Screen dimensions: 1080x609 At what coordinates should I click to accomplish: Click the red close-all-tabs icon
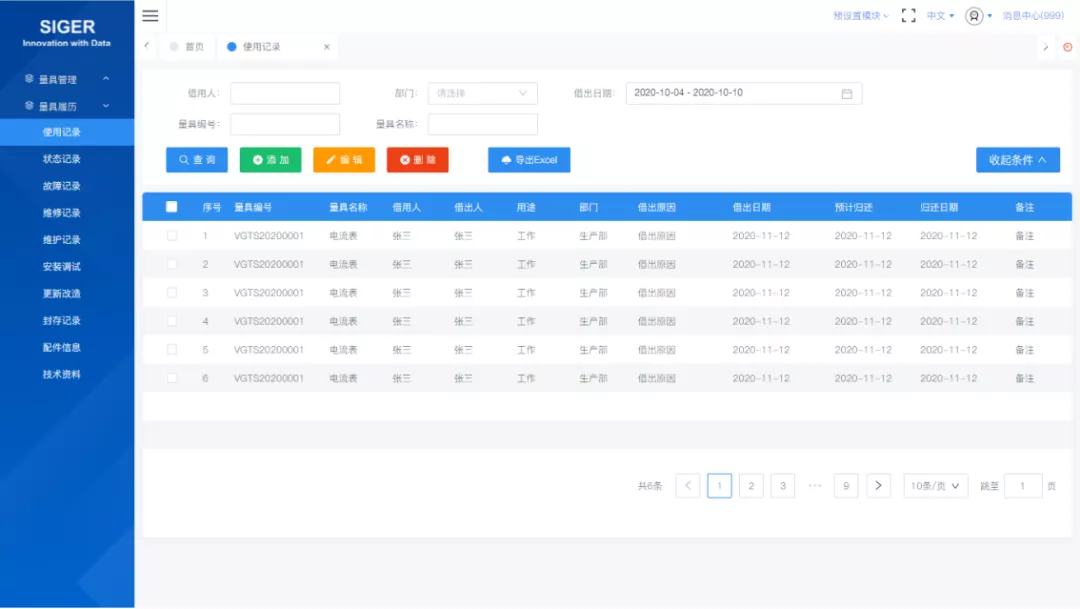[1068, 47]
